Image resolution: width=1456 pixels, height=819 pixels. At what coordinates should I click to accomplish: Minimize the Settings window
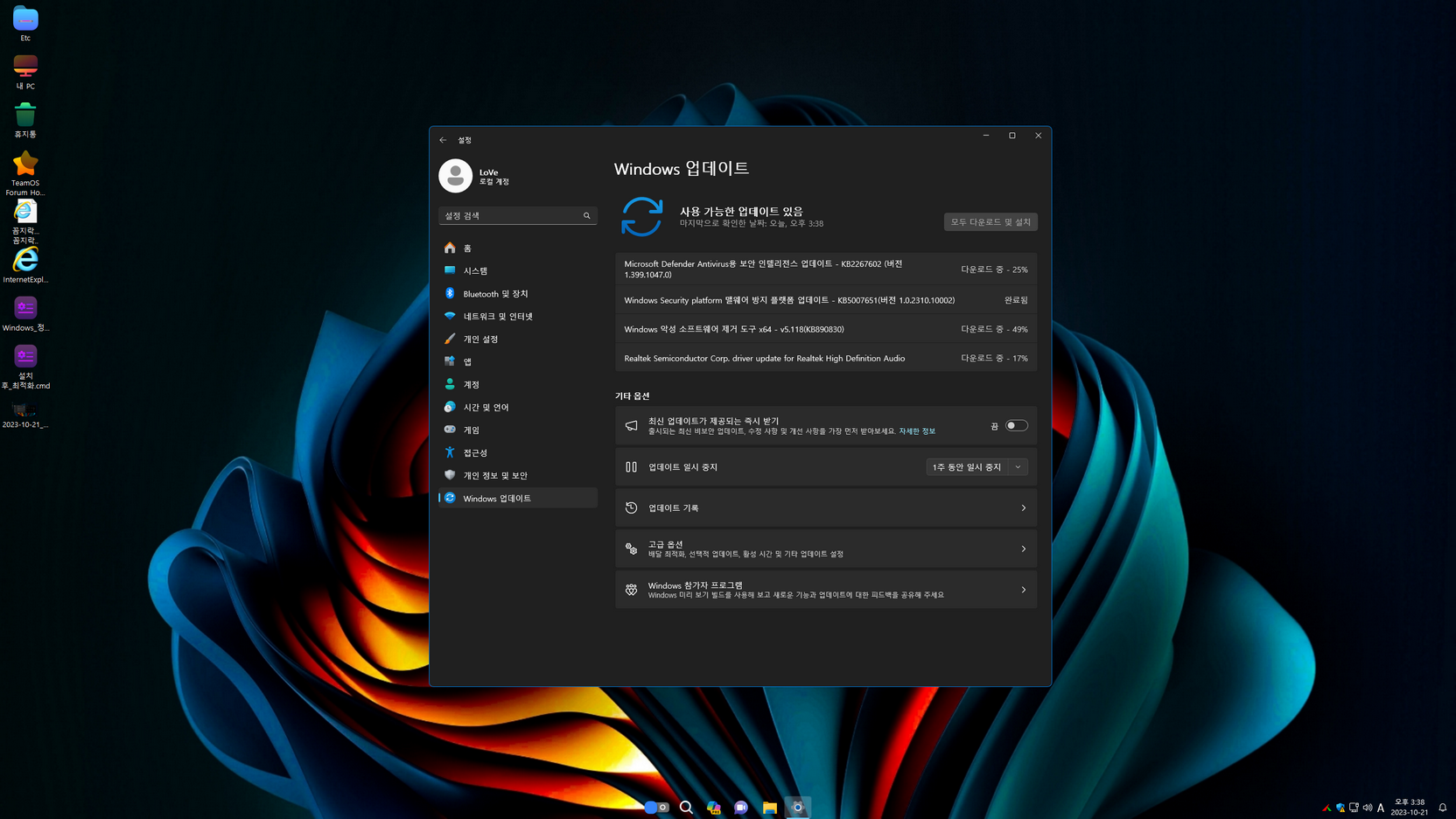pyautogui.click(x=986, y=136)
